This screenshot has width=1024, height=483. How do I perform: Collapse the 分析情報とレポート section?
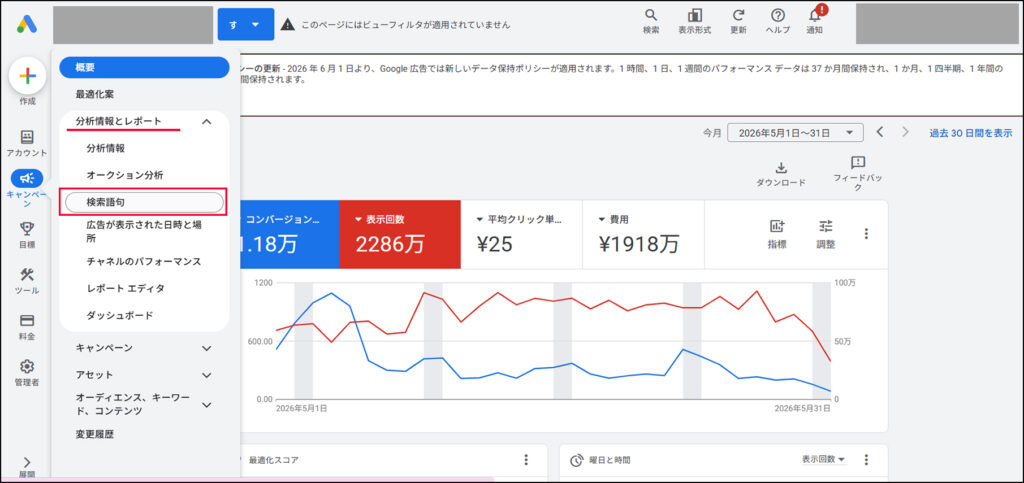click(206, 121)
